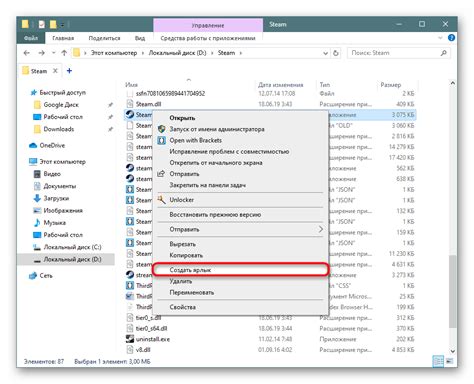Switch to details view icon in status bar
Image resolution: width=474 pixels, height=384 pixels.
pyautogui.click(x=438, y=361)
